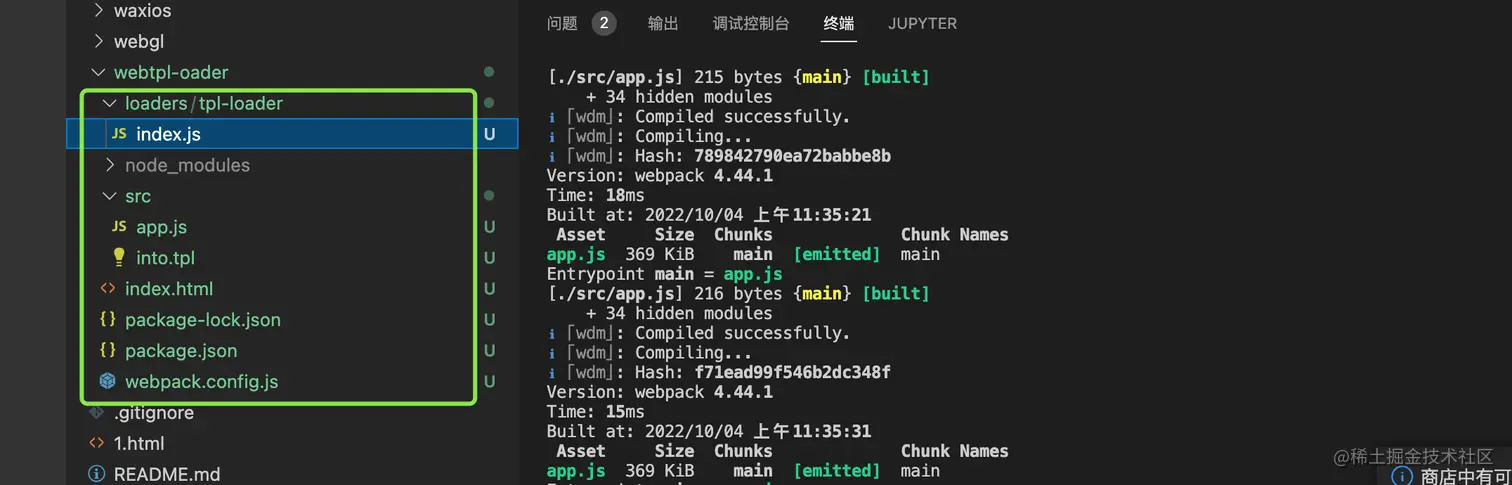
Task: Click the info icon of README.md
Action: coord(96,474)
